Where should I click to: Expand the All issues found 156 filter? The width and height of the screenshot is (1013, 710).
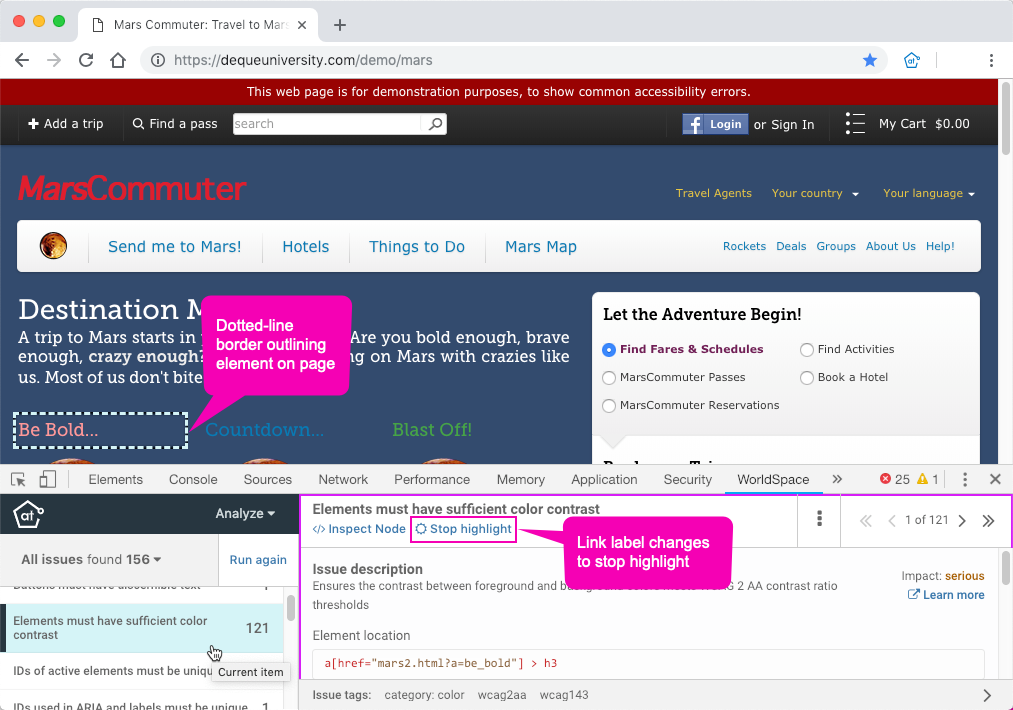click(91, 559)
